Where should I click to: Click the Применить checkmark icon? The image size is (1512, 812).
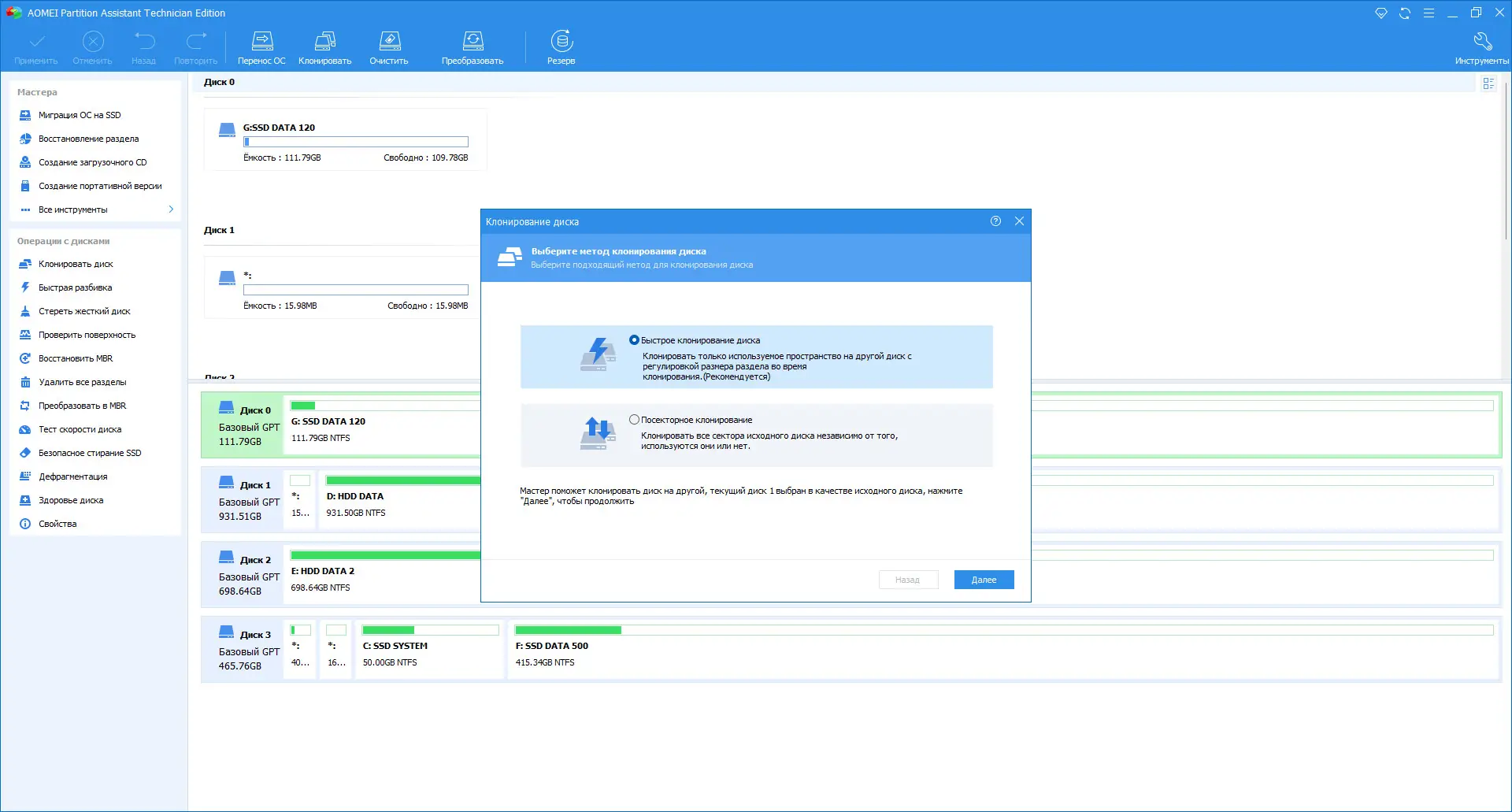point(36,41)
